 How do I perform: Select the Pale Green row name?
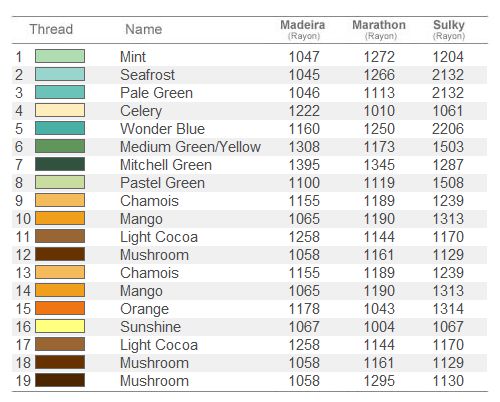tap(156, 93)
